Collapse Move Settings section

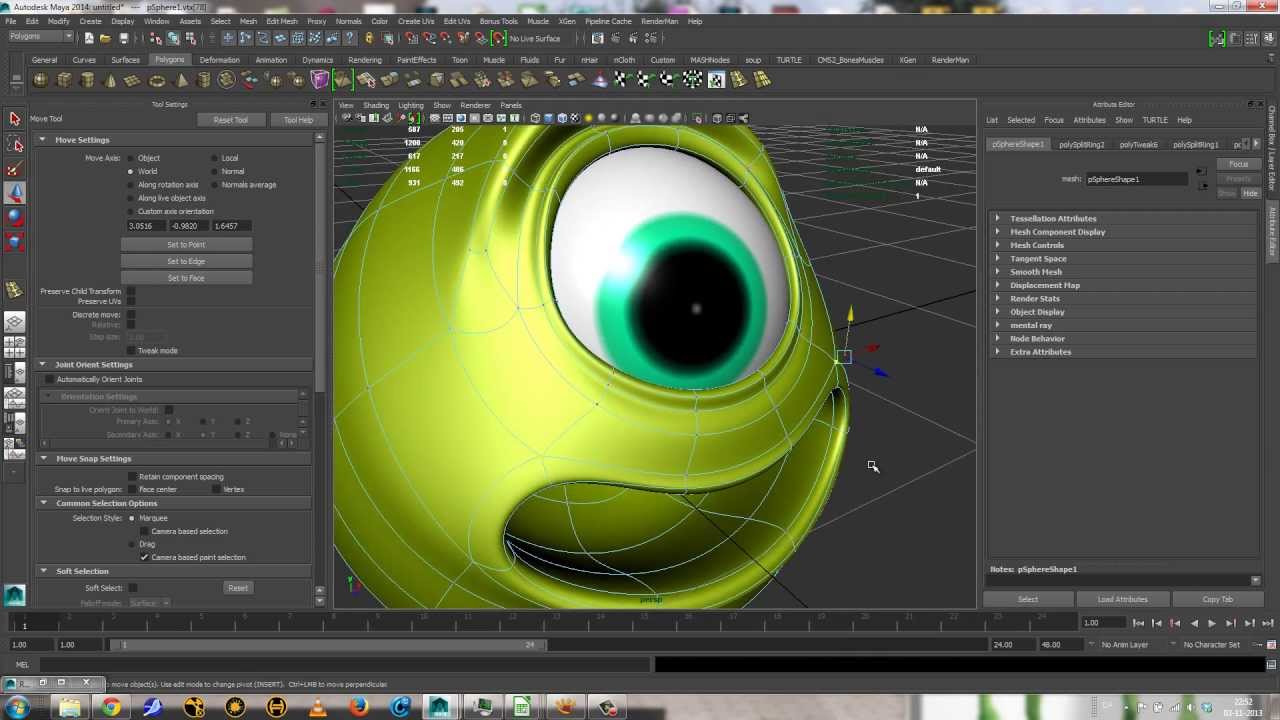43,140
